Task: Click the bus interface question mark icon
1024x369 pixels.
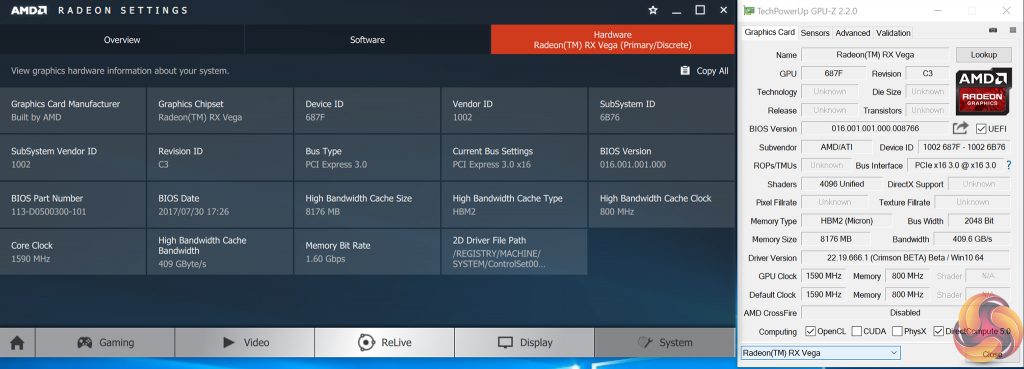Action: pyautogui.click(x=1008, y=165)
